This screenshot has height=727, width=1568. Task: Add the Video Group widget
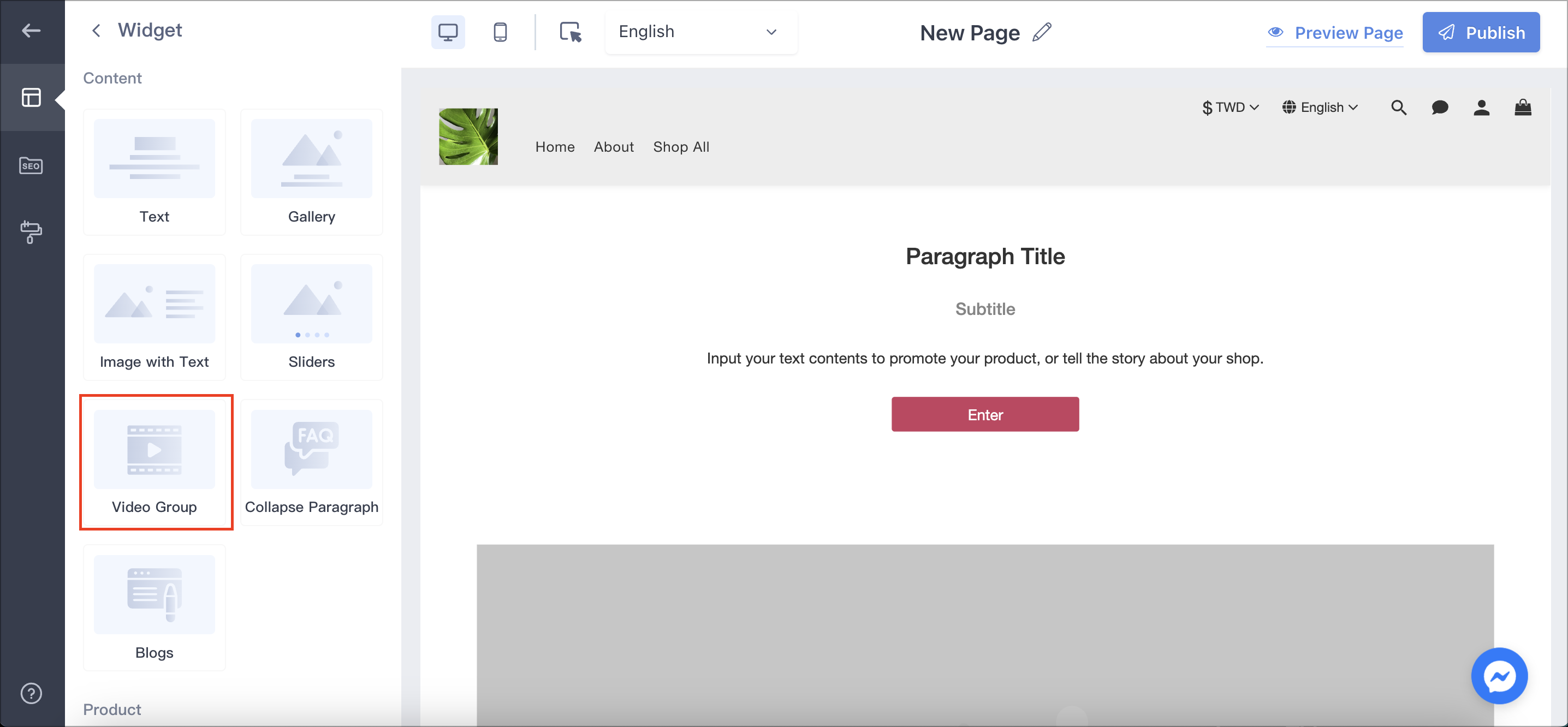(155, 461)
